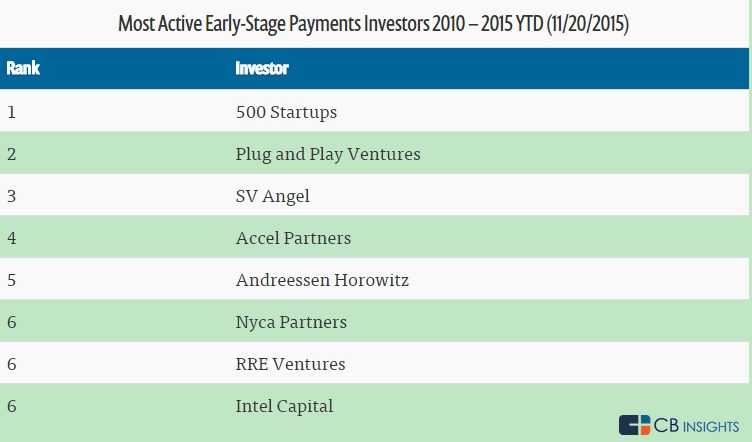
Task: Click the RRE Ventures investor name
Action: pyautogui.click(x=290, y=364)
